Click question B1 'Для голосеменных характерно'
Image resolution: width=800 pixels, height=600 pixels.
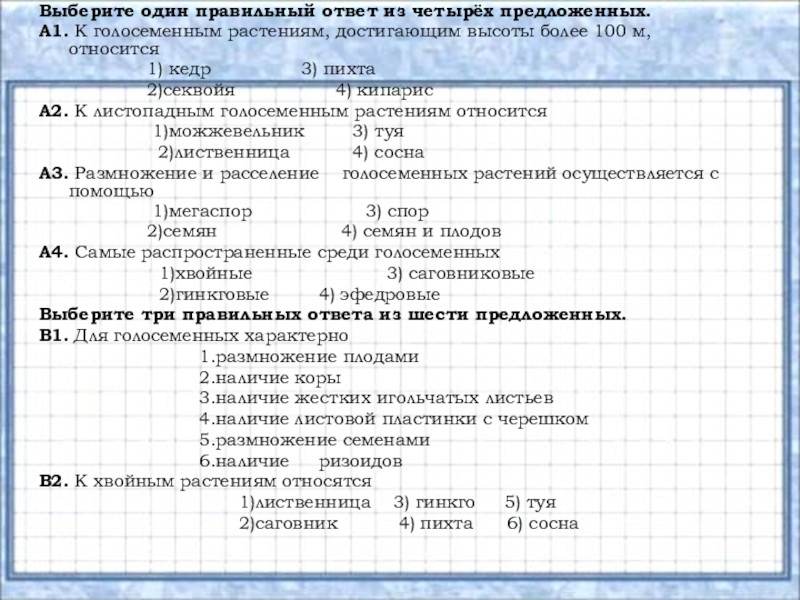(x=194, y=336)
